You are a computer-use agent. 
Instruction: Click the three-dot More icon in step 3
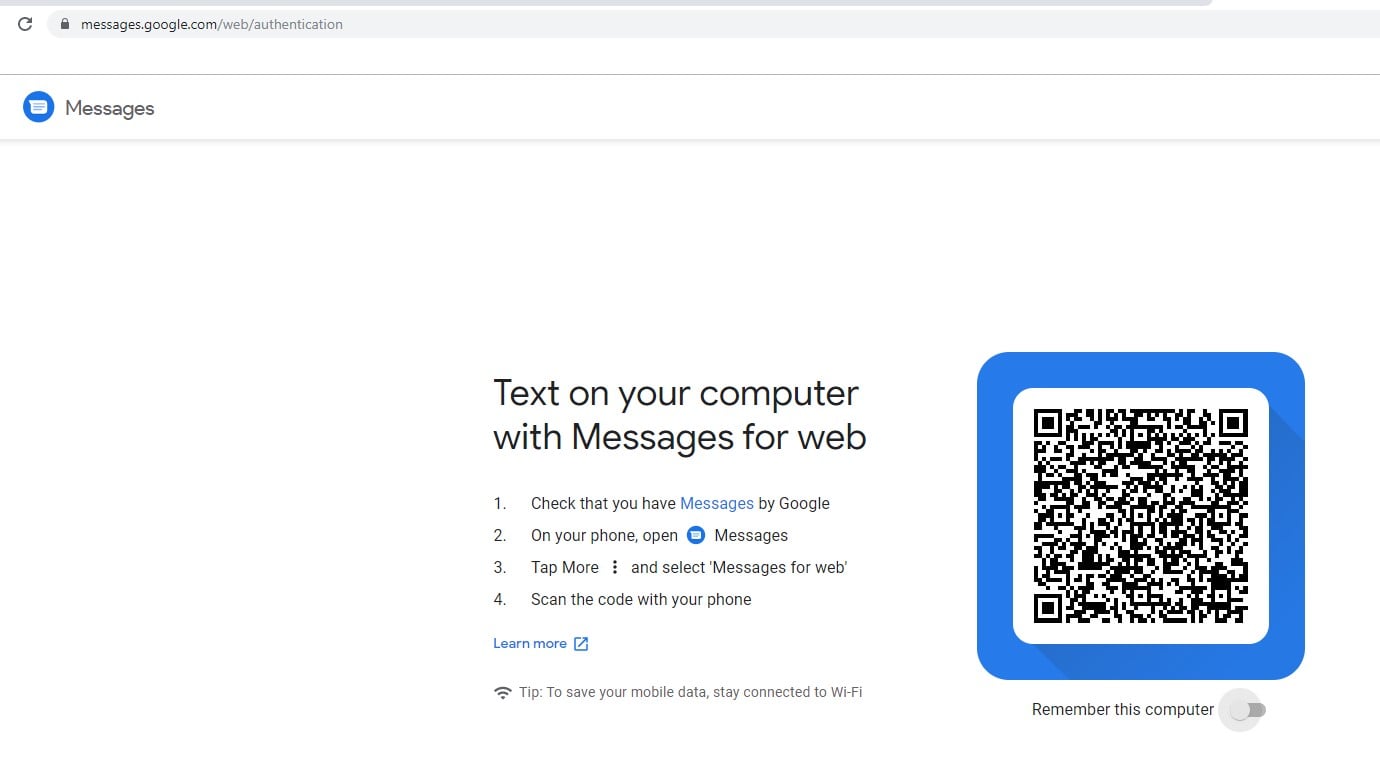[x=615, y=567]
